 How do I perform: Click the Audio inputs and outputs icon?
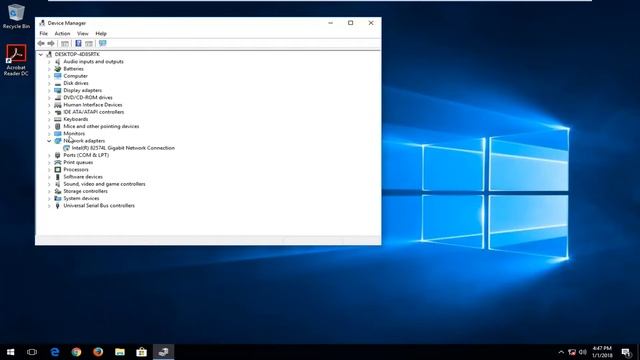(58, 62)
